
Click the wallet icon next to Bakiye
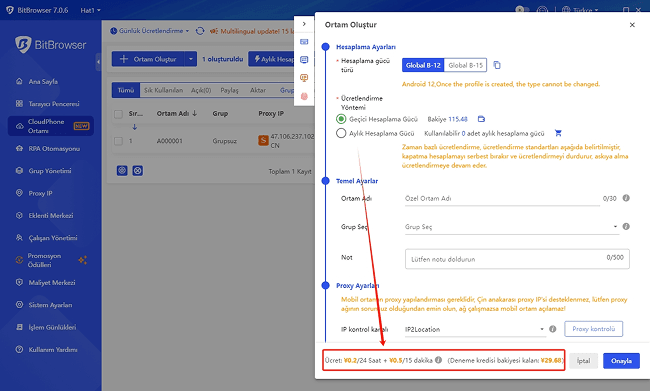pyautogui.click(x=481, y=119)
